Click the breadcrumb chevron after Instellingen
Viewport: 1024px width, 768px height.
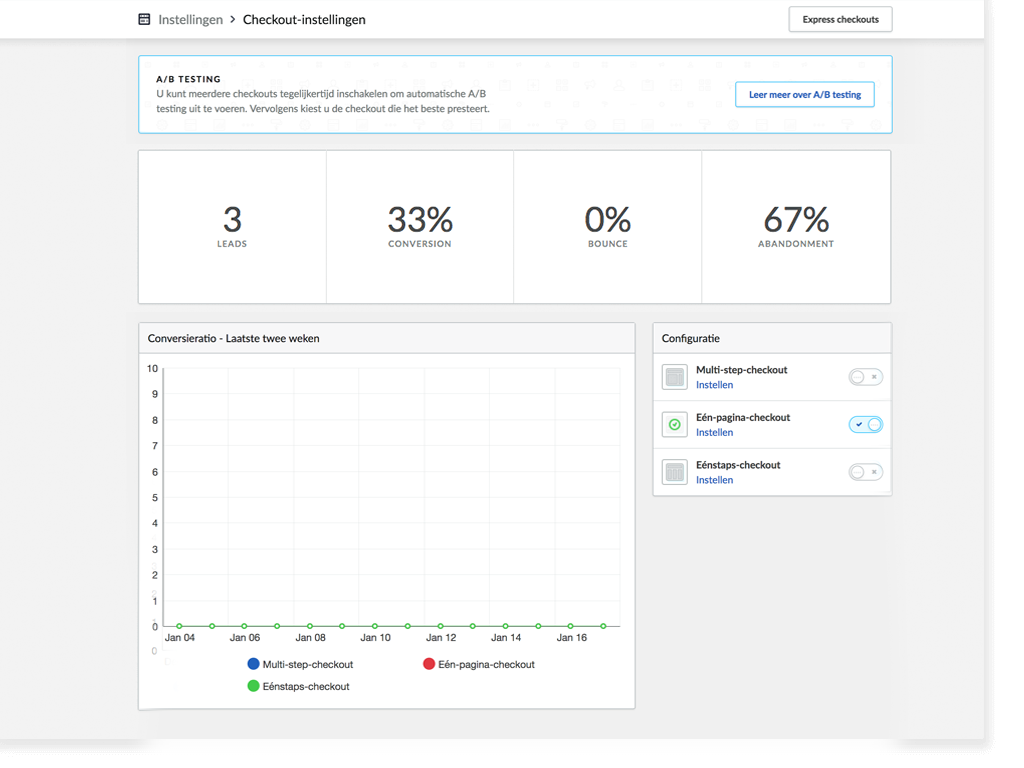[x=232, y=20]
